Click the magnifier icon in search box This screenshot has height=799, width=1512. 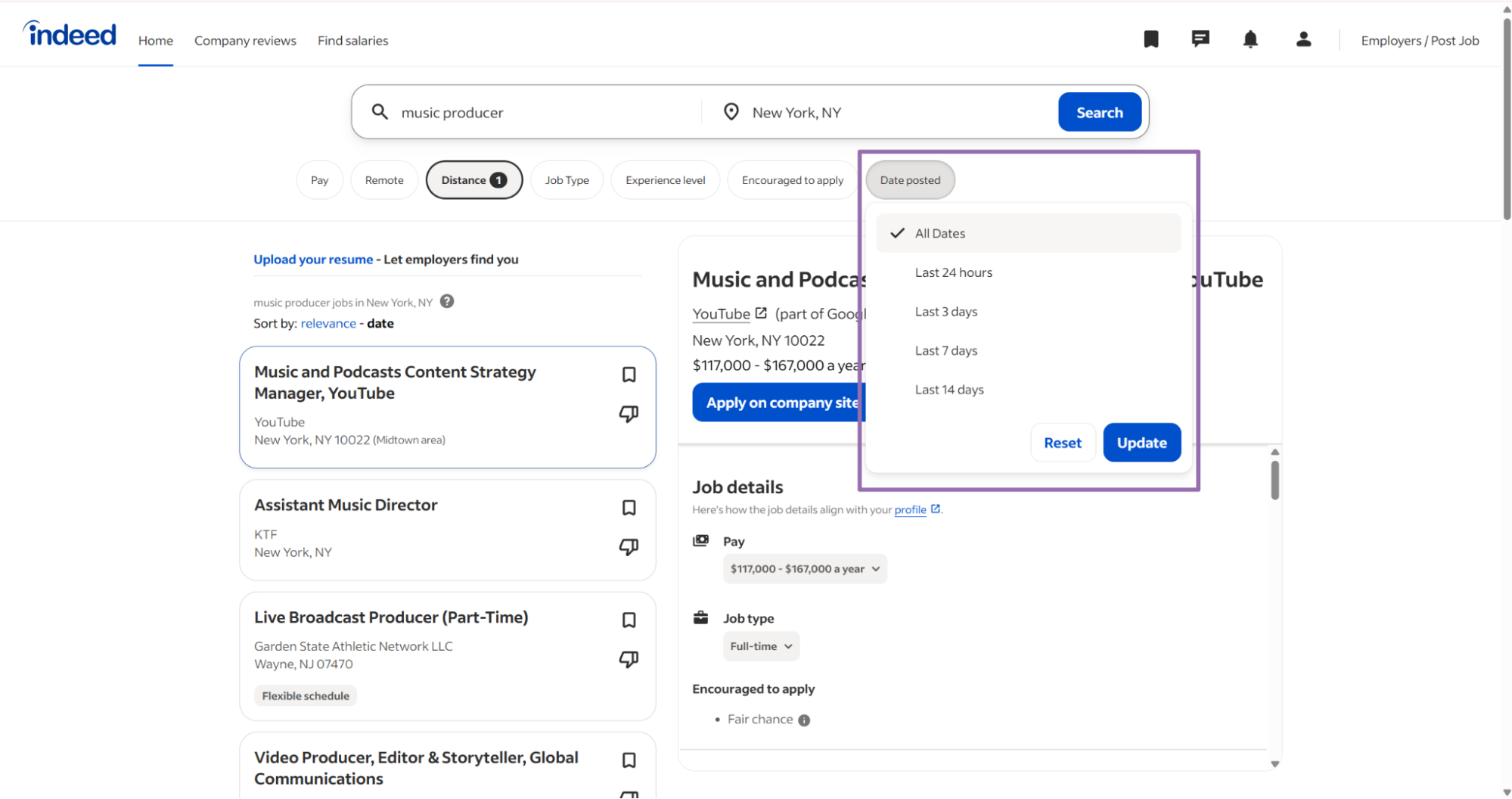[x=380, y=112]
